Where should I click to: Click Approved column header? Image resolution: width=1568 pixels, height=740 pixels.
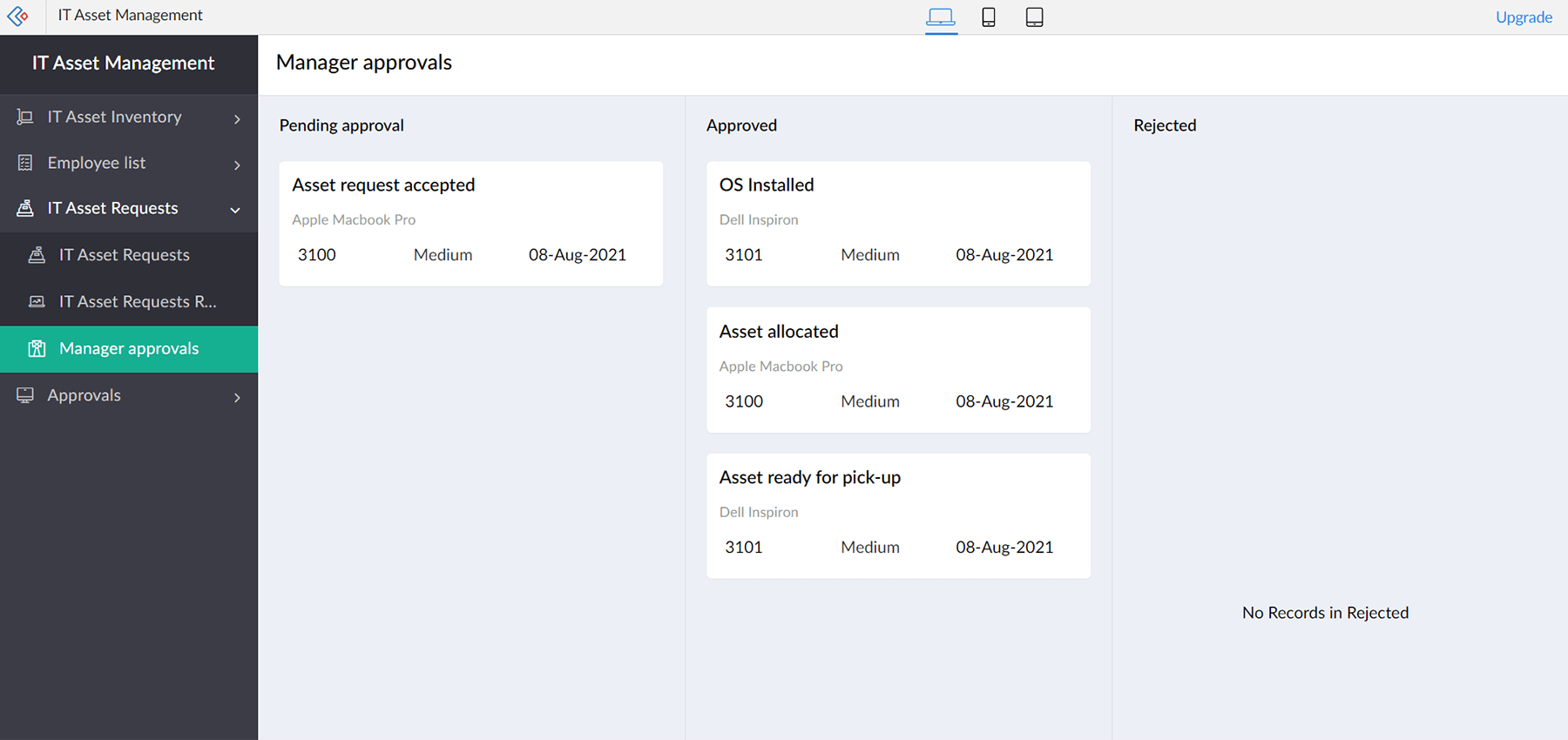741,125
